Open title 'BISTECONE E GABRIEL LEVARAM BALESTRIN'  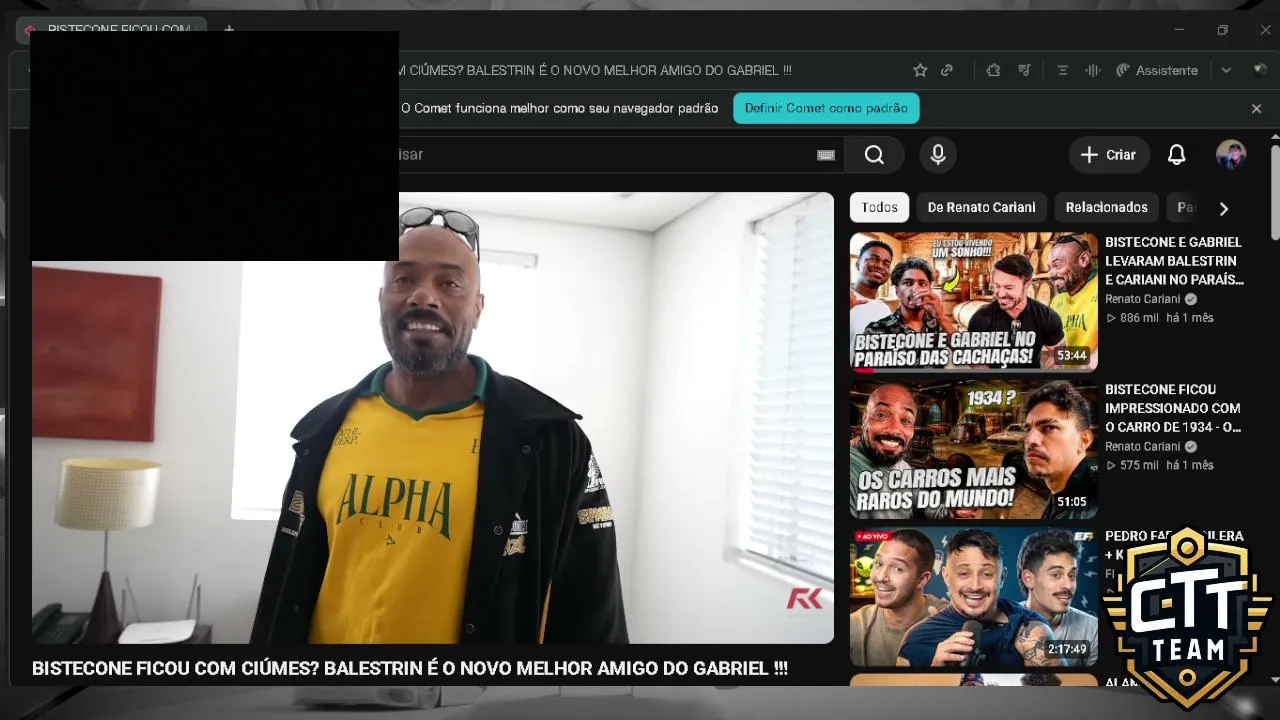pyautogui.click(x=1174, y=260)
